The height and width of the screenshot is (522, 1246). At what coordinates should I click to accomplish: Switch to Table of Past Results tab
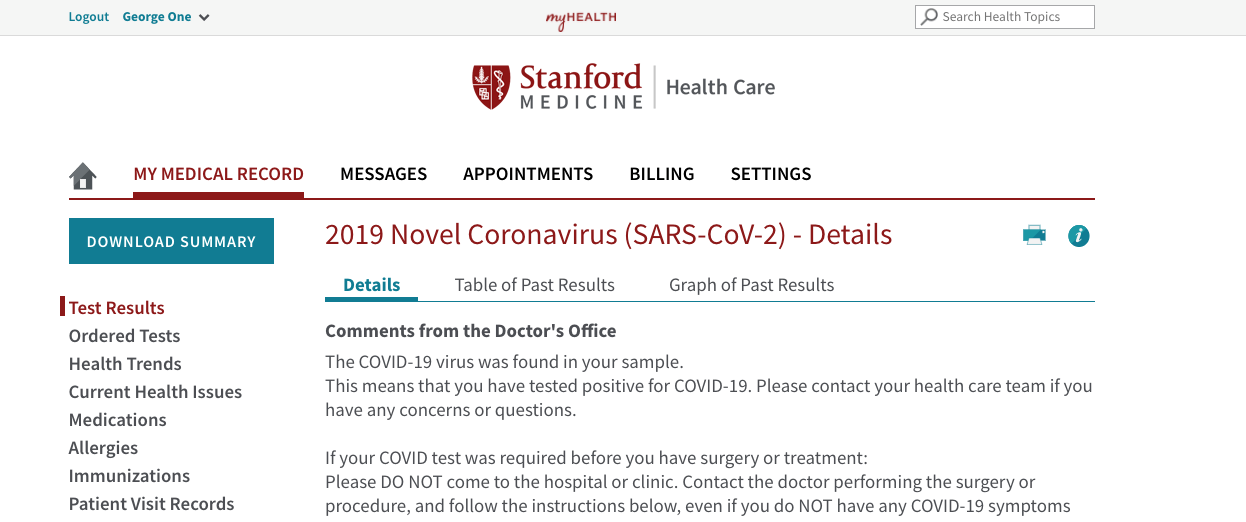click(x=535, y=285)
